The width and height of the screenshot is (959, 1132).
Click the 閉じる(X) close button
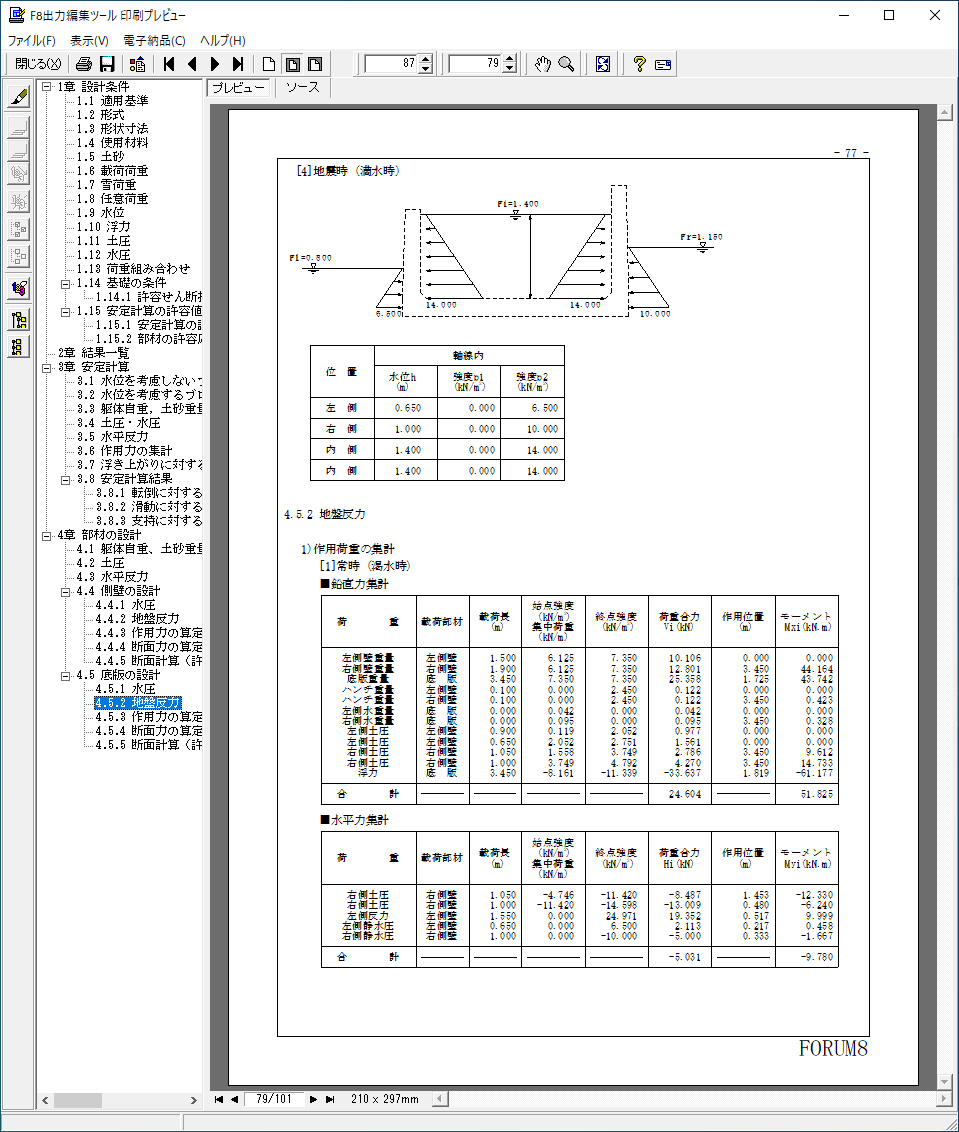click(x=38, y=64)
